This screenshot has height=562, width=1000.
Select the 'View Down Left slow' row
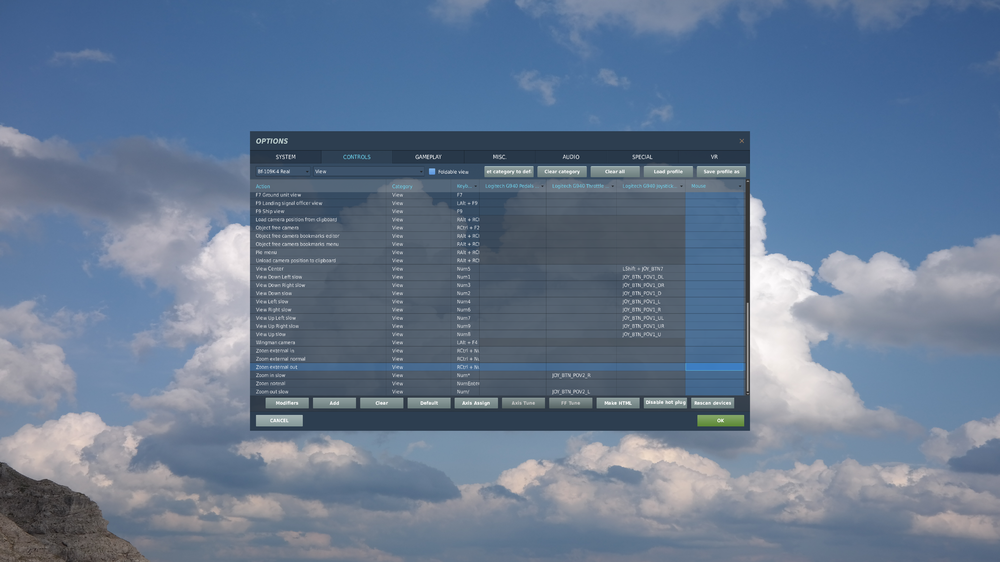(498, 277)
